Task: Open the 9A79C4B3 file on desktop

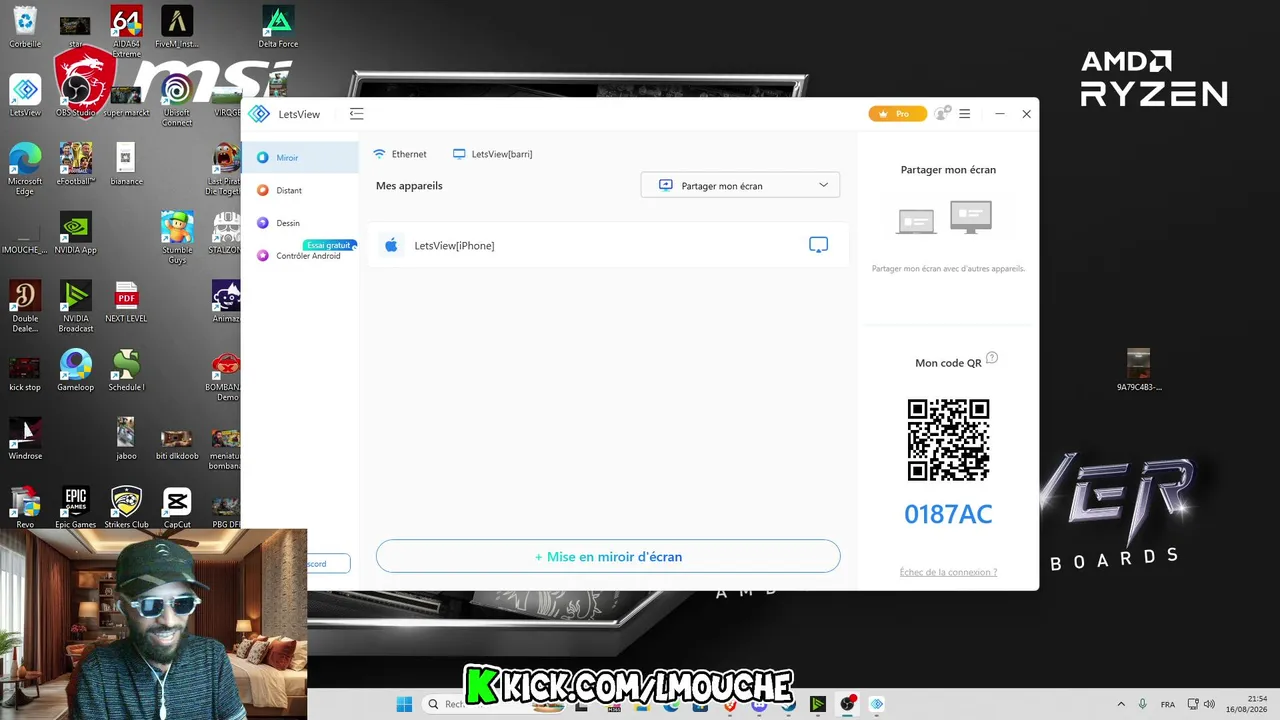Action: tap(1139, 370)
